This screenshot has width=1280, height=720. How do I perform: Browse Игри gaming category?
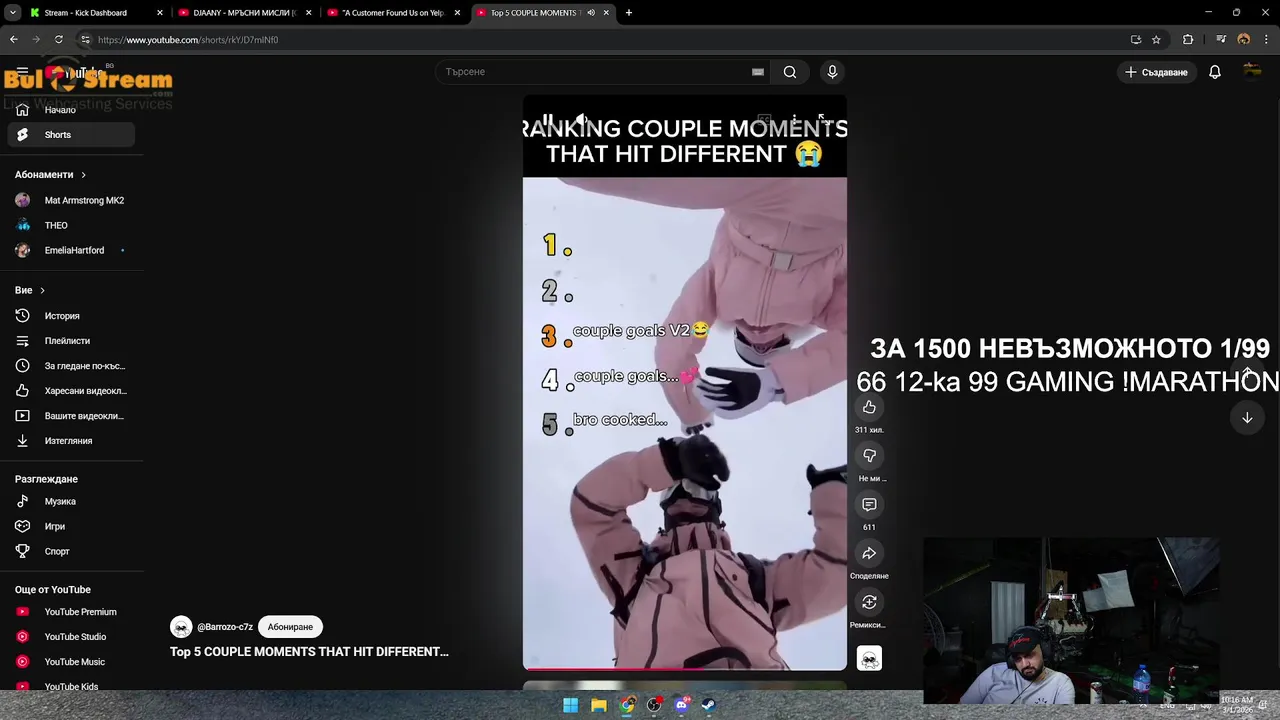tap(71, 526)
